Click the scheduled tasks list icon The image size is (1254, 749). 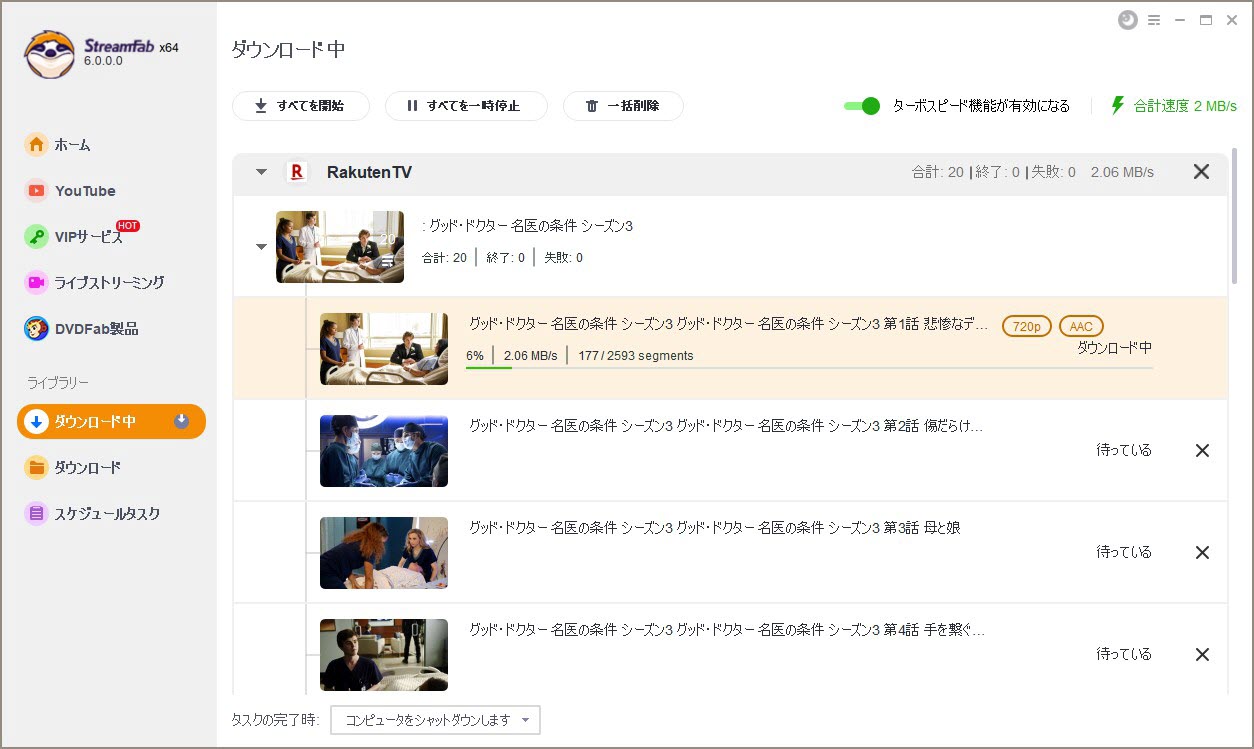36,514
